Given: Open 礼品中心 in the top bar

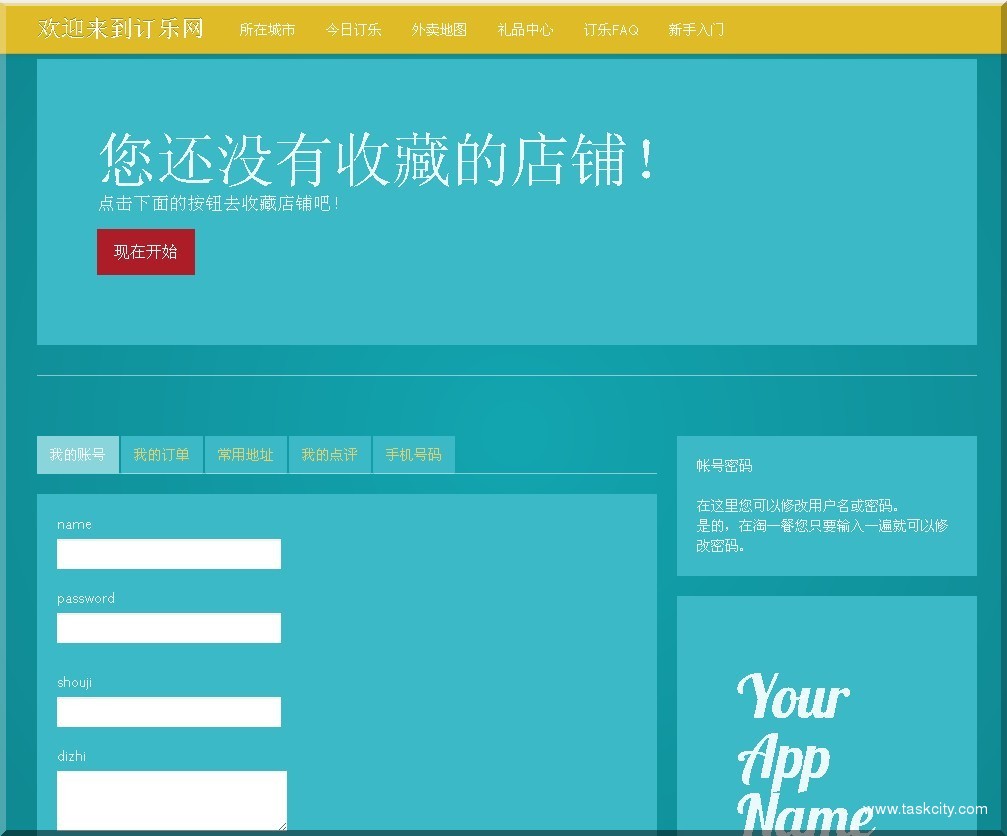Looking at the screenshot, I should click(525, 30).
